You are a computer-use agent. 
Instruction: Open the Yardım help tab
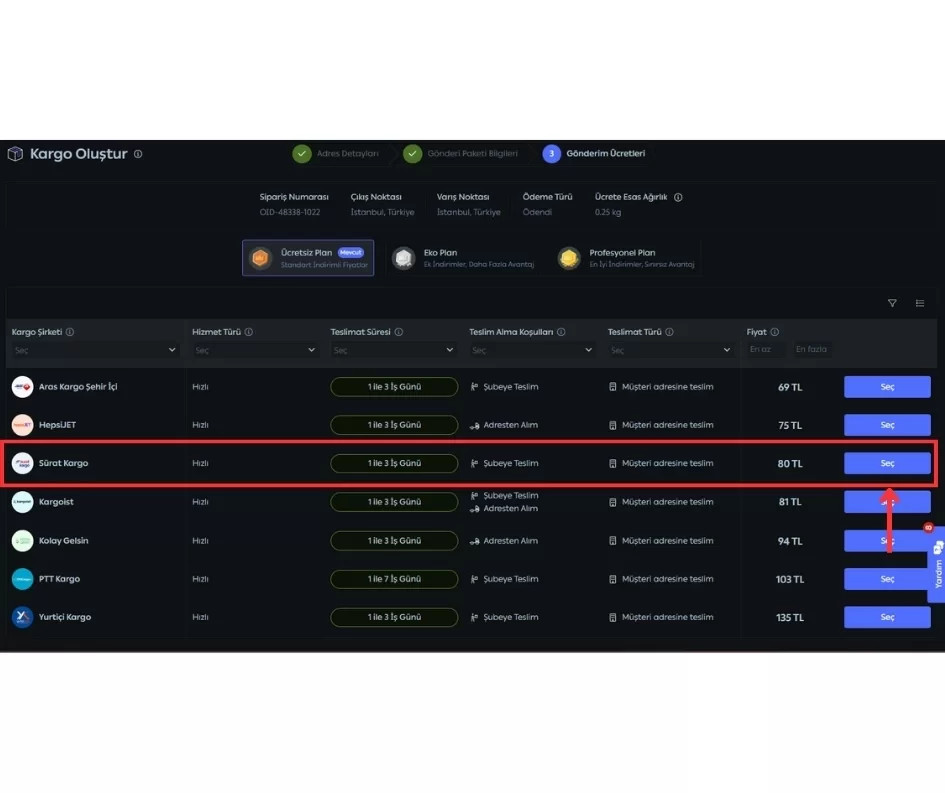pos(937,565)
